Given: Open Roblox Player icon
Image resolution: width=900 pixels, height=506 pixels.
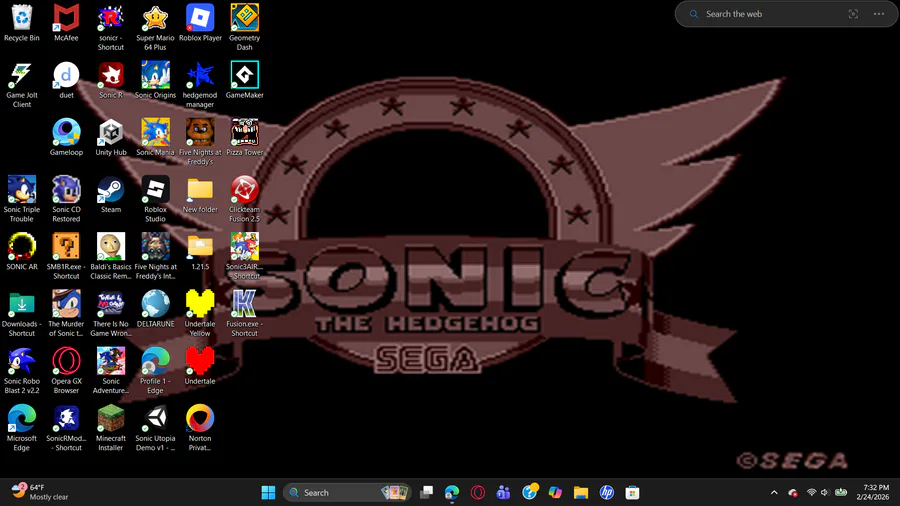Looking at the screenshot, I should [x=200, y=23].
